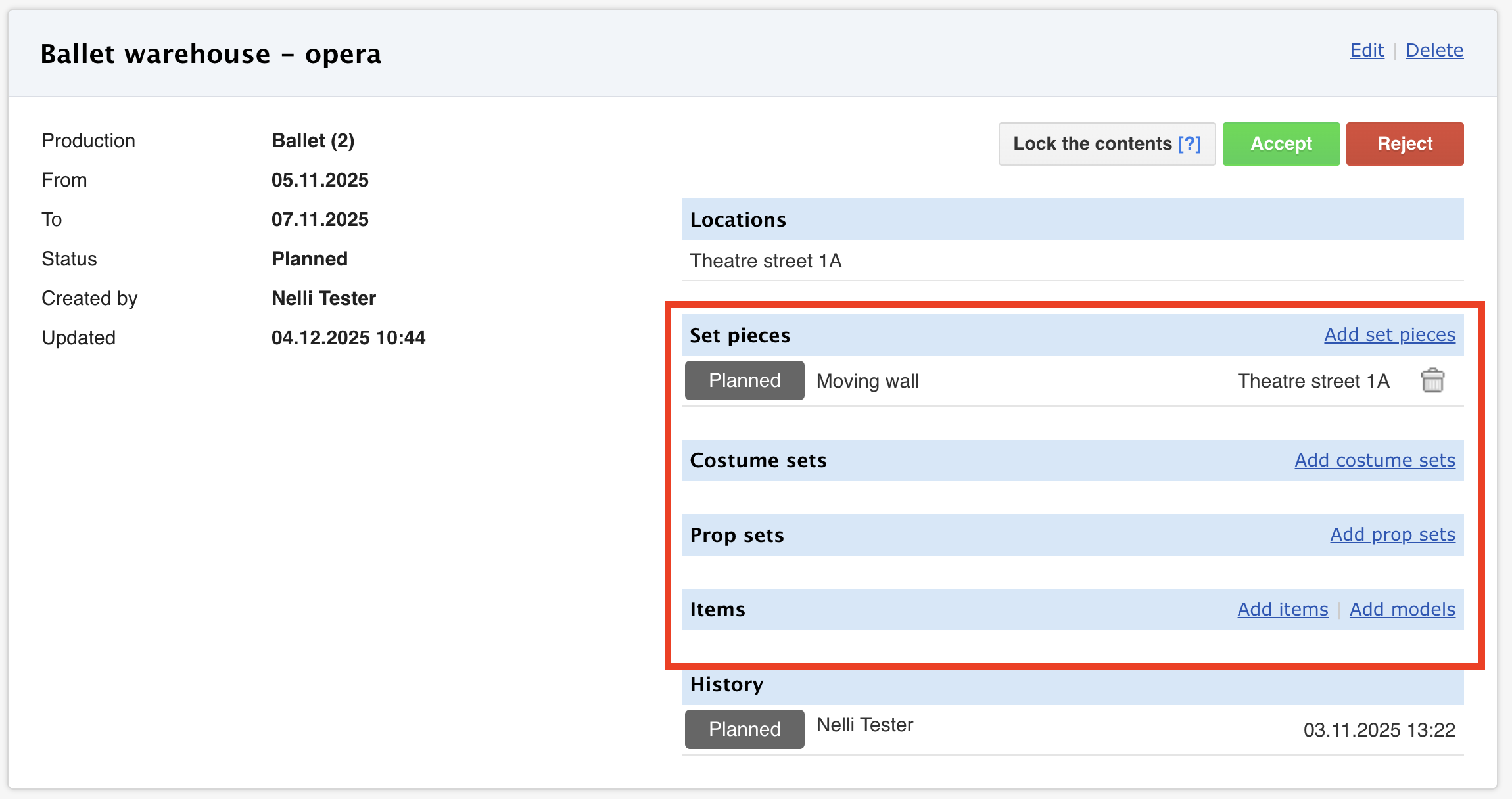Open the Add prop sets link
Screen dimensions: 1512x799
click(1392, 535)
